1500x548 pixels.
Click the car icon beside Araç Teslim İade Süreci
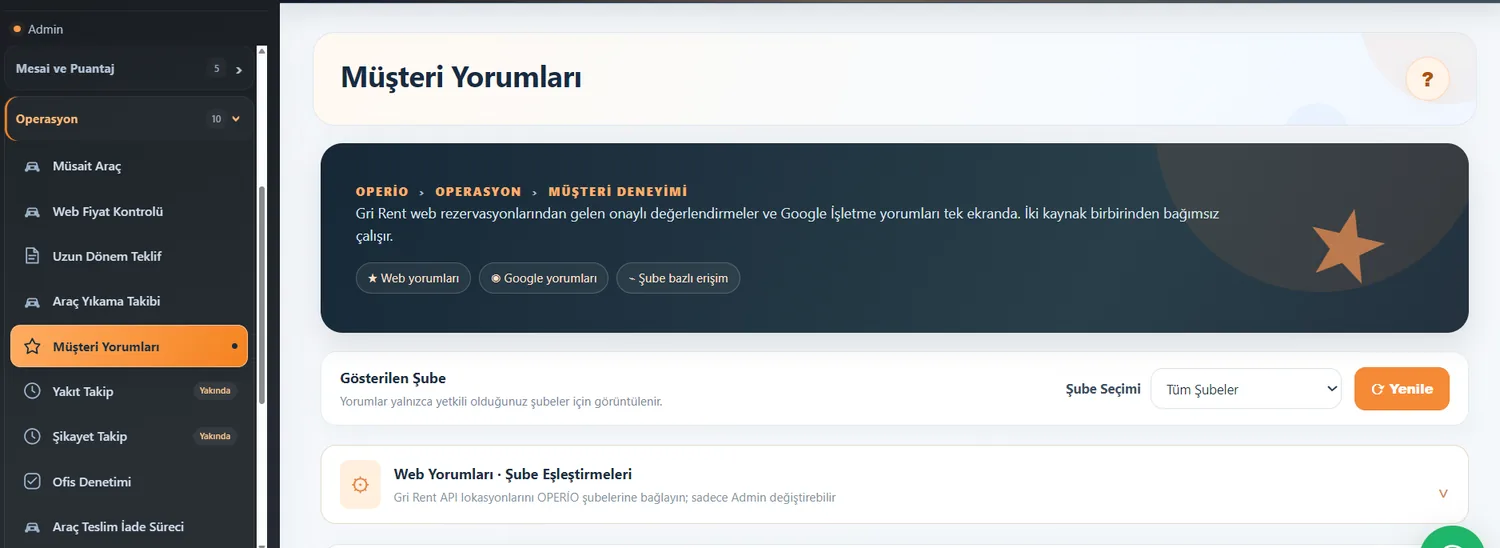click(x=32, y=527)
